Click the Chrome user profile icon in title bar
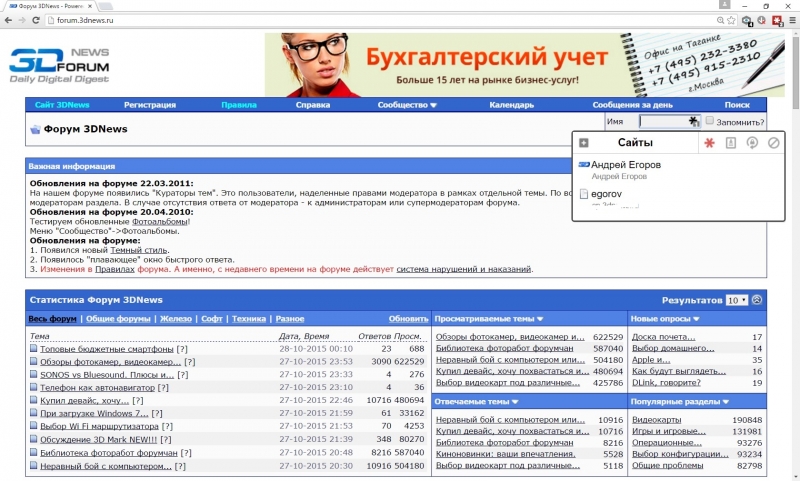This screenshot has height=481, width=800. click(x=724, y=5)
